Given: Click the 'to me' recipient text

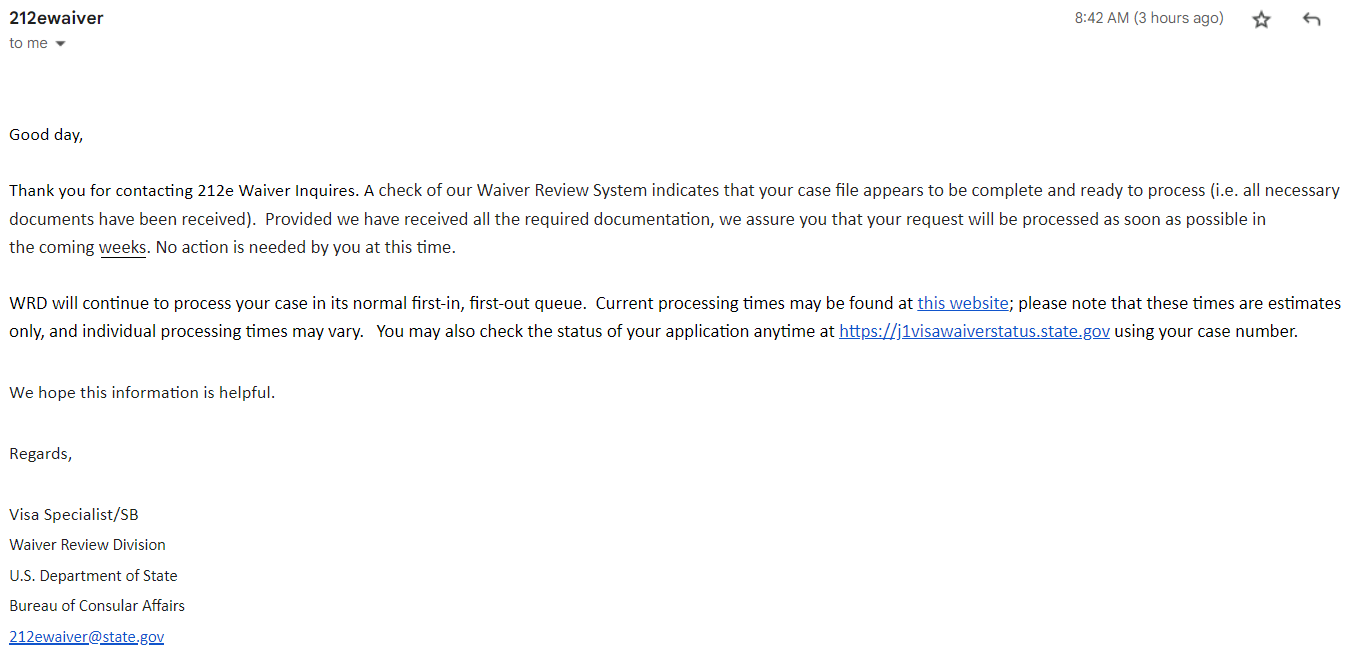Looking at the screenshot, I should tap(29, 43).
